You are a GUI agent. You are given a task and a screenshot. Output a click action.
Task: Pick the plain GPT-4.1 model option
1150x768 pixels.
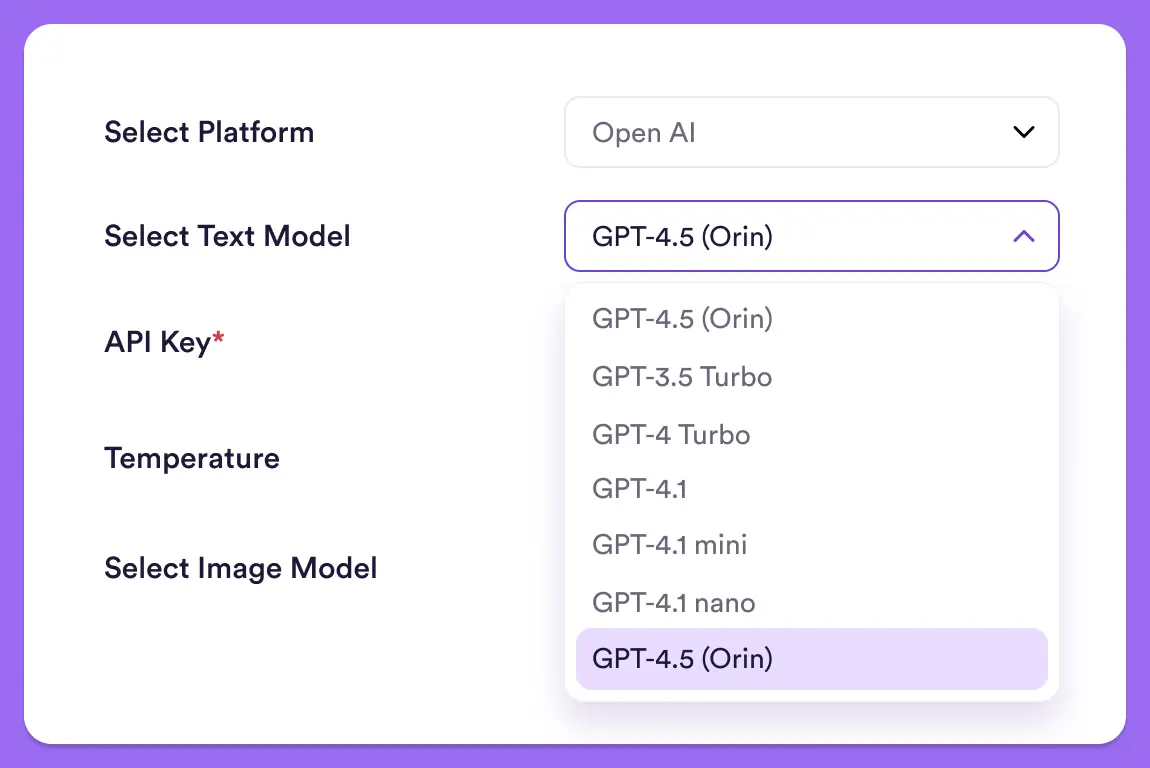(x=811, y=489)
